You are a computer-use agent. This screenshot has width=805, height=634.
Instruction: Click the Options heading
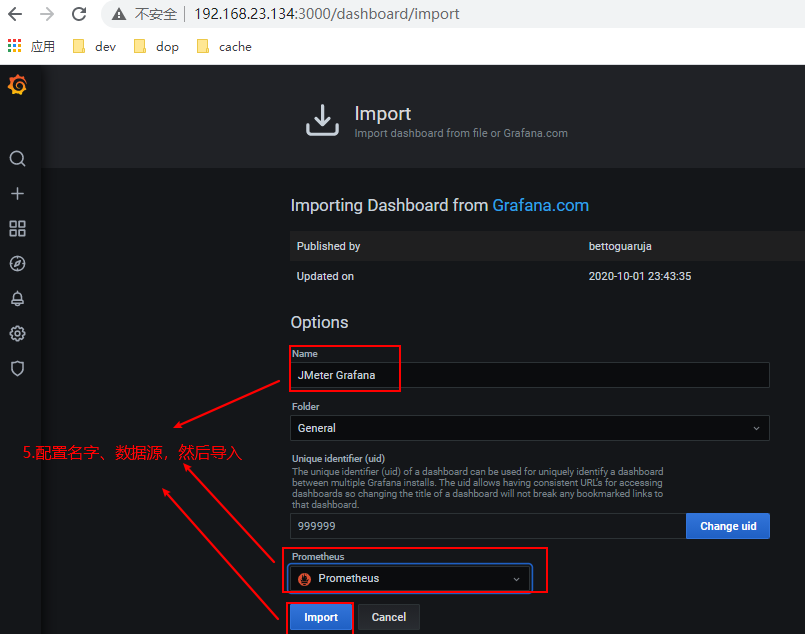319,322
